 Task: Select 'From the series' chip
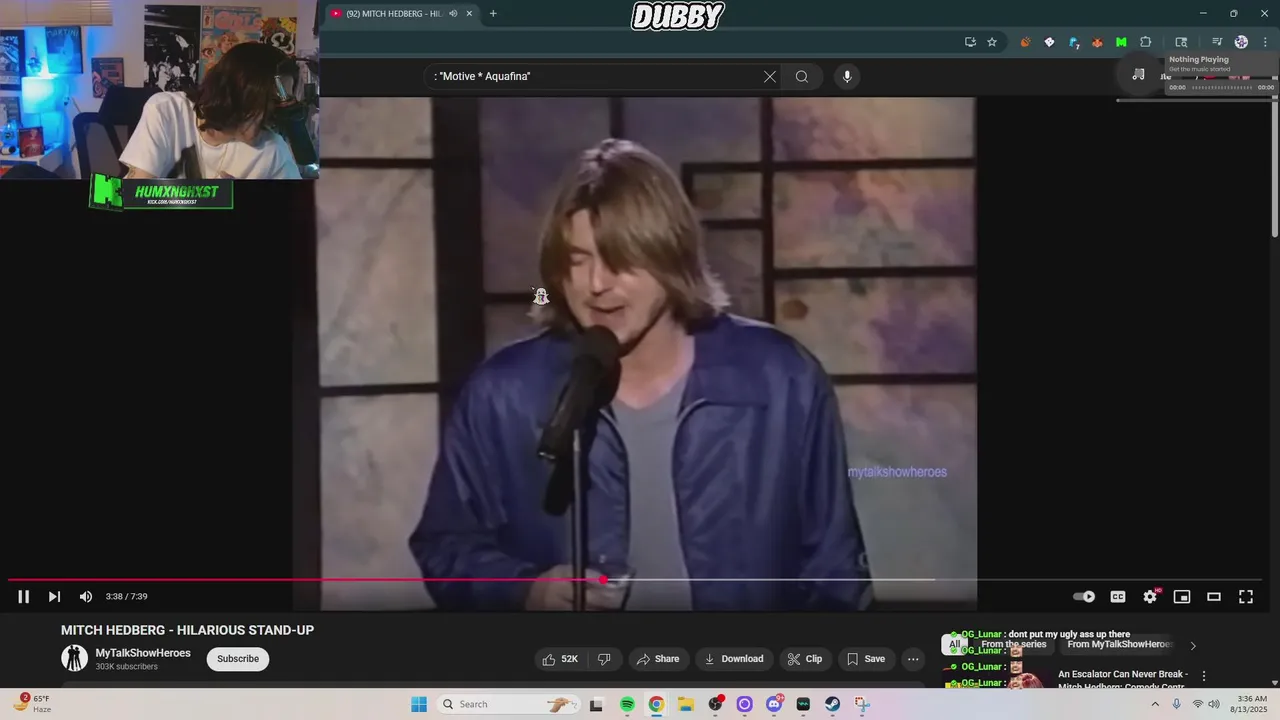tap(1014, 645)
